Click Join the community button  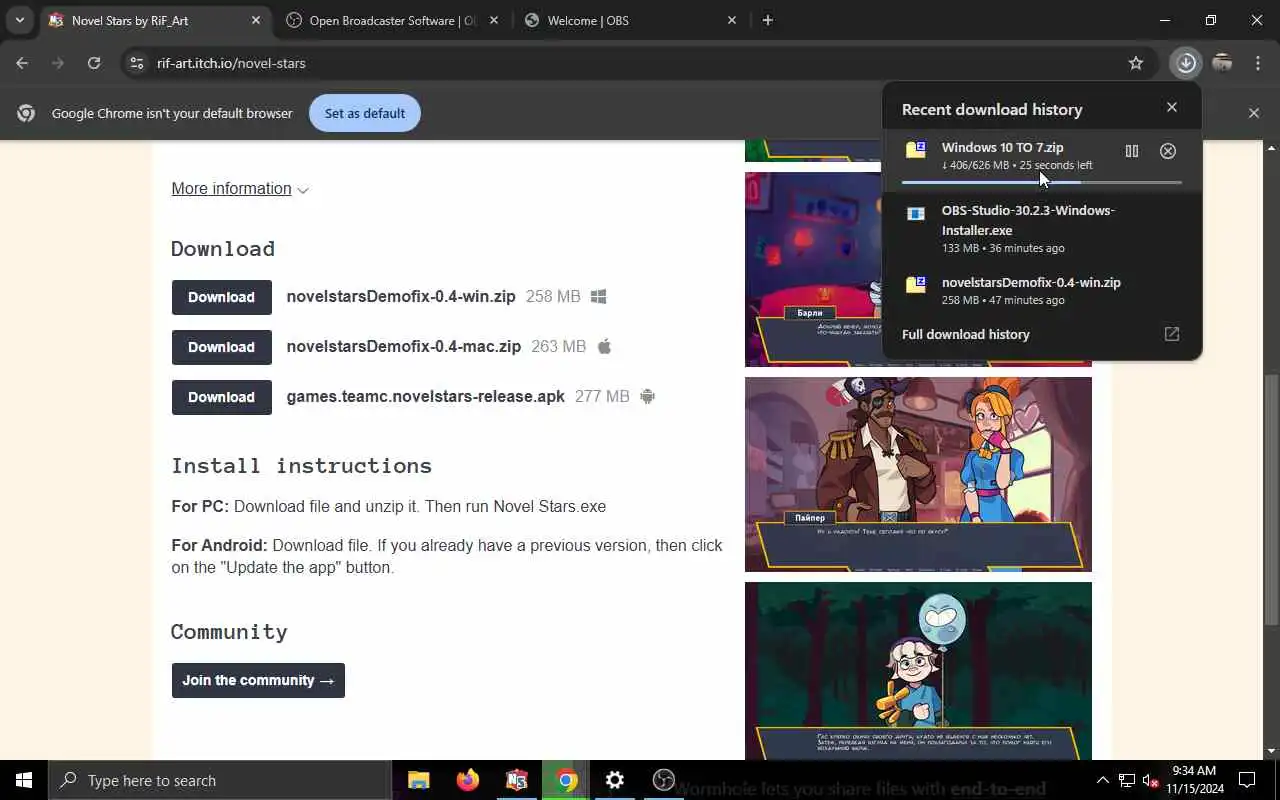pyautogui.click(x=258, y=680)
